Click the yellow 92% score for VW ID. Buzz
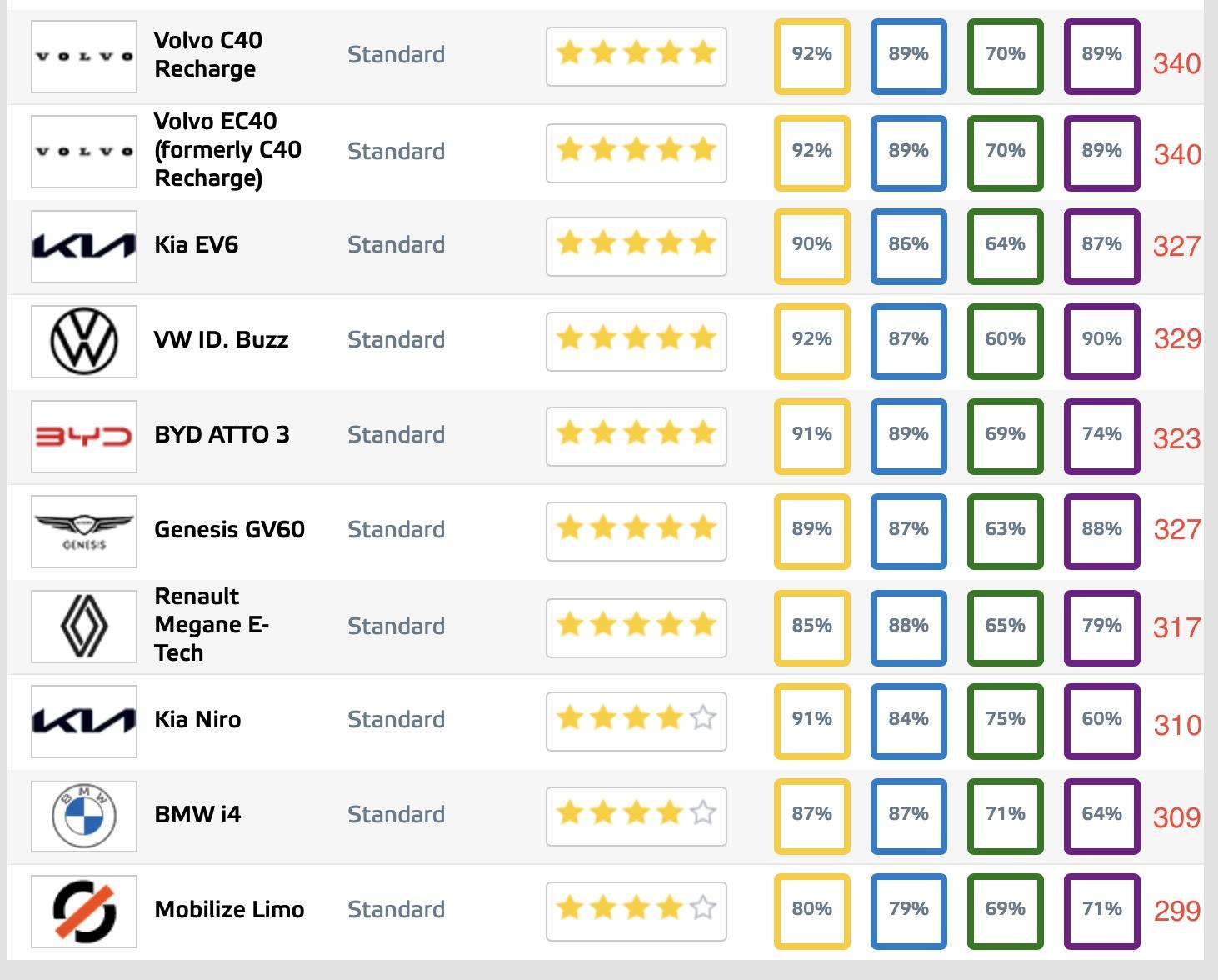The width and height of the screenshot is (1218, 980). click(812, 342)
